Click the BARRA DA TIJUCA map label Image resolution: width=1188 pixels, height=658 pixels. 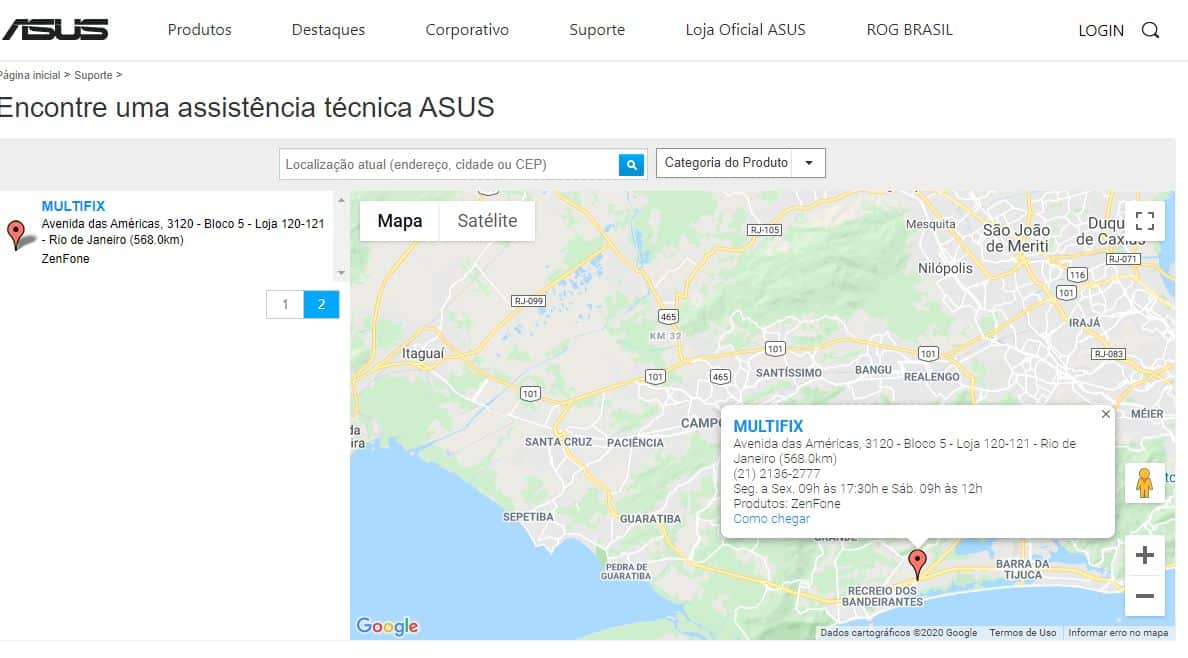[x=1023, y=569]
